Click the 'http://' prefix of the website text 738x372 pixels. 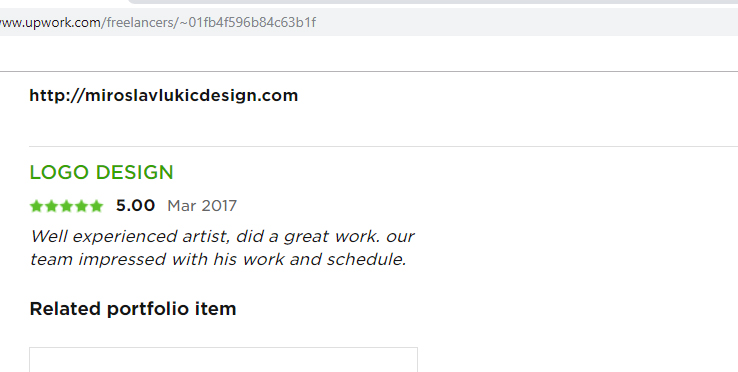56,96
